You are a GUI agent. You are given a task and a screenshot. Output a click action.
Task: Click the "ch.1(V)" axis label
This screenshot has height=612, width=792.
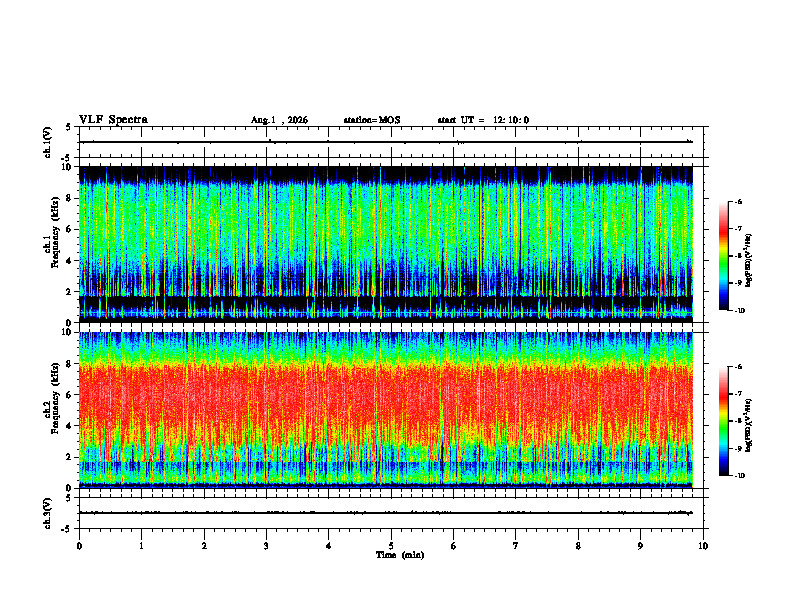[x=48, y=142]
